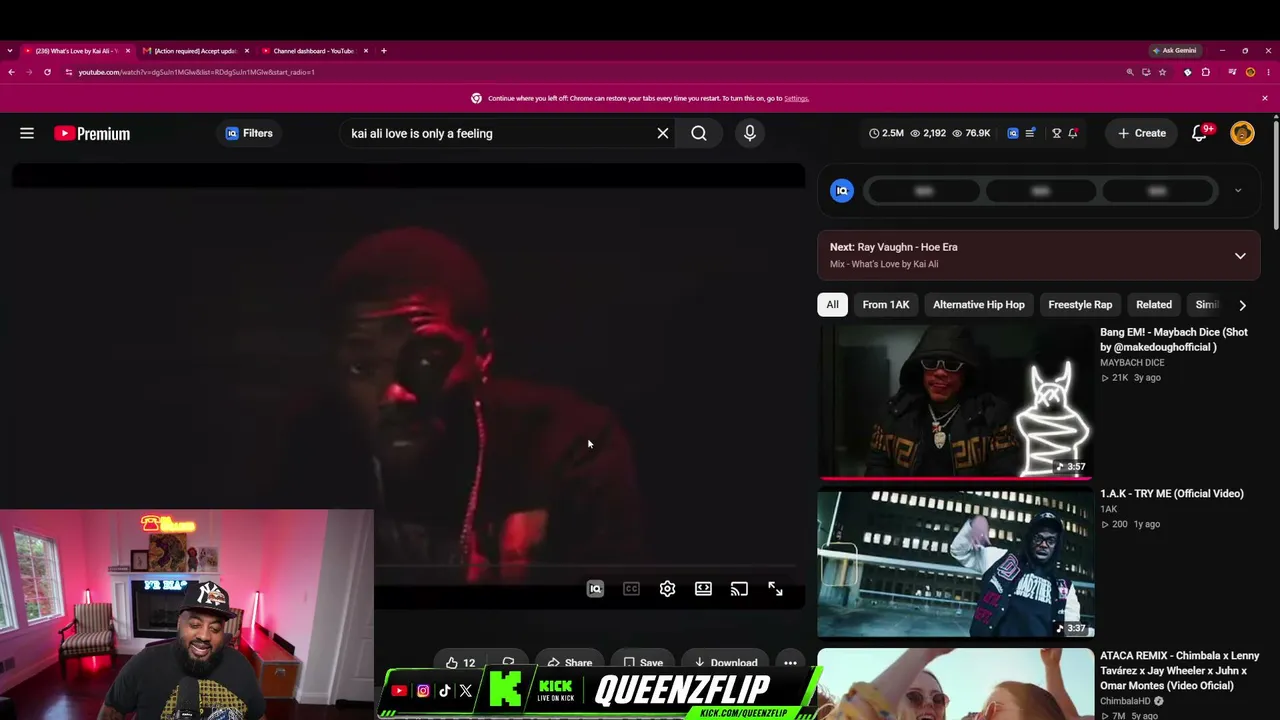The image size is (1280, 720).
Task: Run search with the magnifying glass button
Action: pyautogui.click(x=699, y=133)
